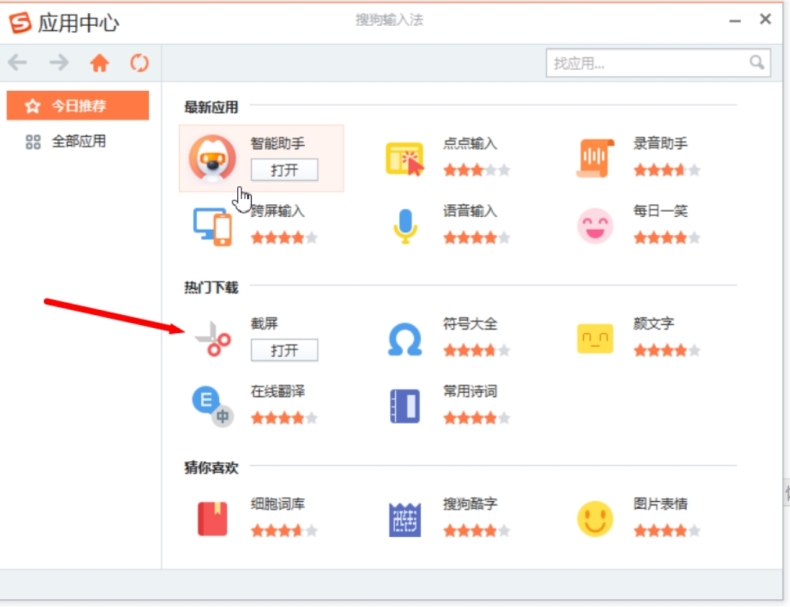Select the 语音输入 microphone icon
790x607 pixels.
tap(405, 227)
